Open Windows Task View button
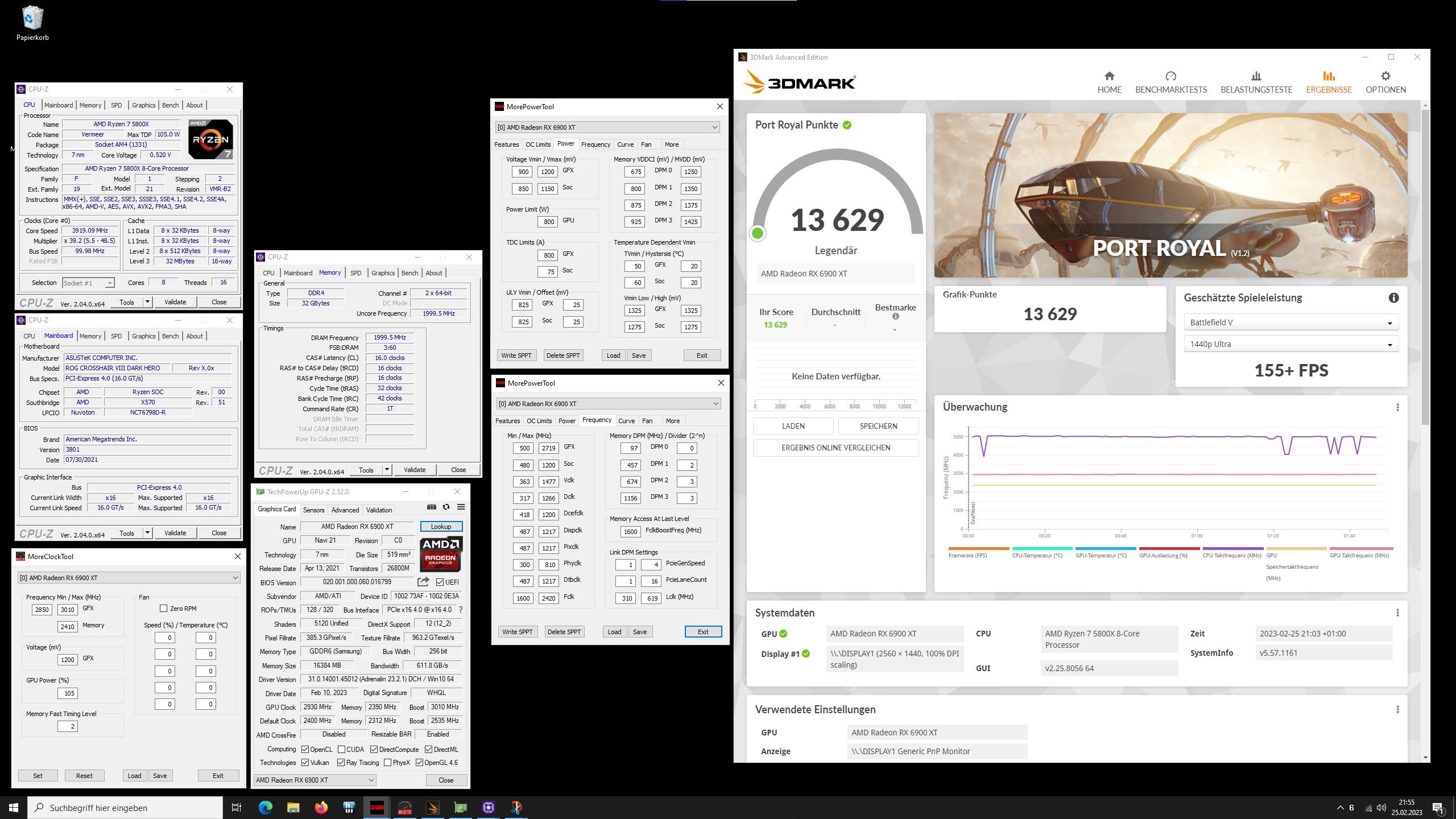Screen dimensions: 1456x819 click(237, 807)
